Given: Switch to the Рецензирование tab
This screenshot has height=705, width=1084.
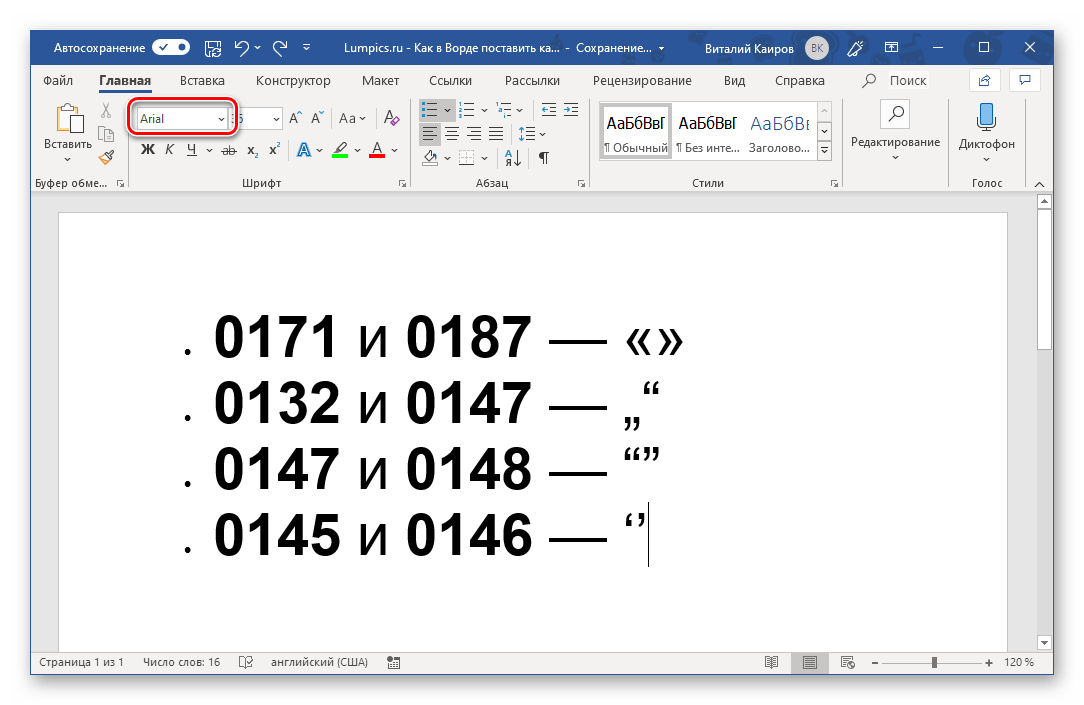Looking at the screenshot, I should [x=642, y=80].
